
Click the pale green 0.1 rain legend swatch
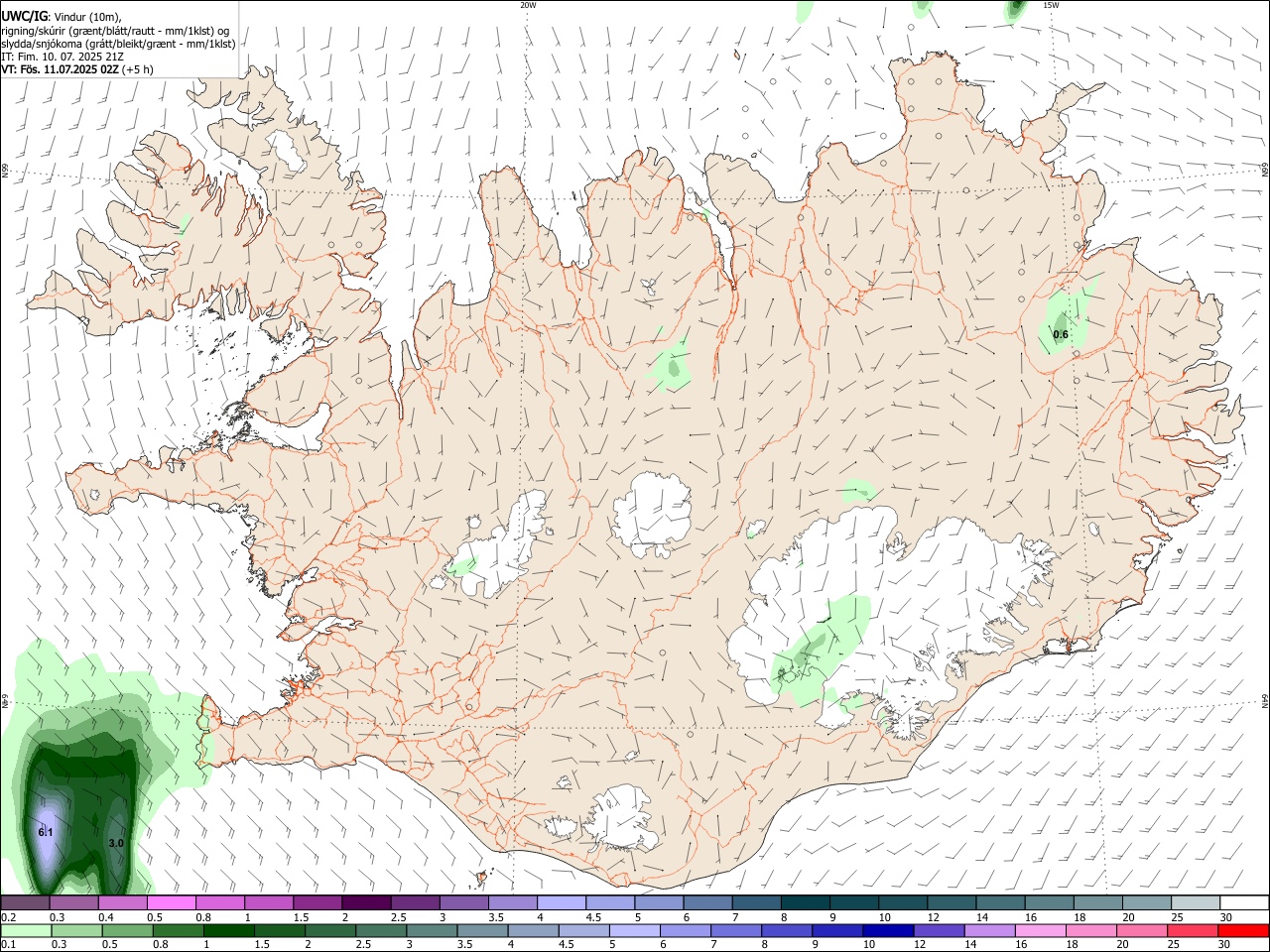pyautogui.click(x=26, y=931)
